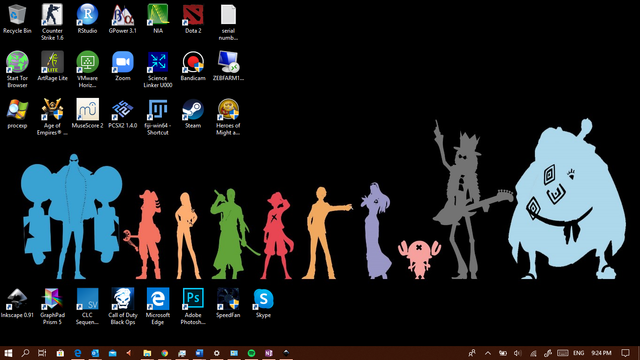
Task: Open taskbar search magnifier
Action: pyautogui.click(x=25, y=353)
